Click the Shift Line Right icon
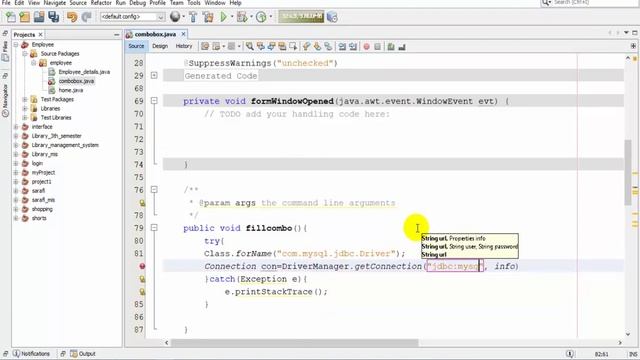The image size is (640, 360). click(353, 47)
